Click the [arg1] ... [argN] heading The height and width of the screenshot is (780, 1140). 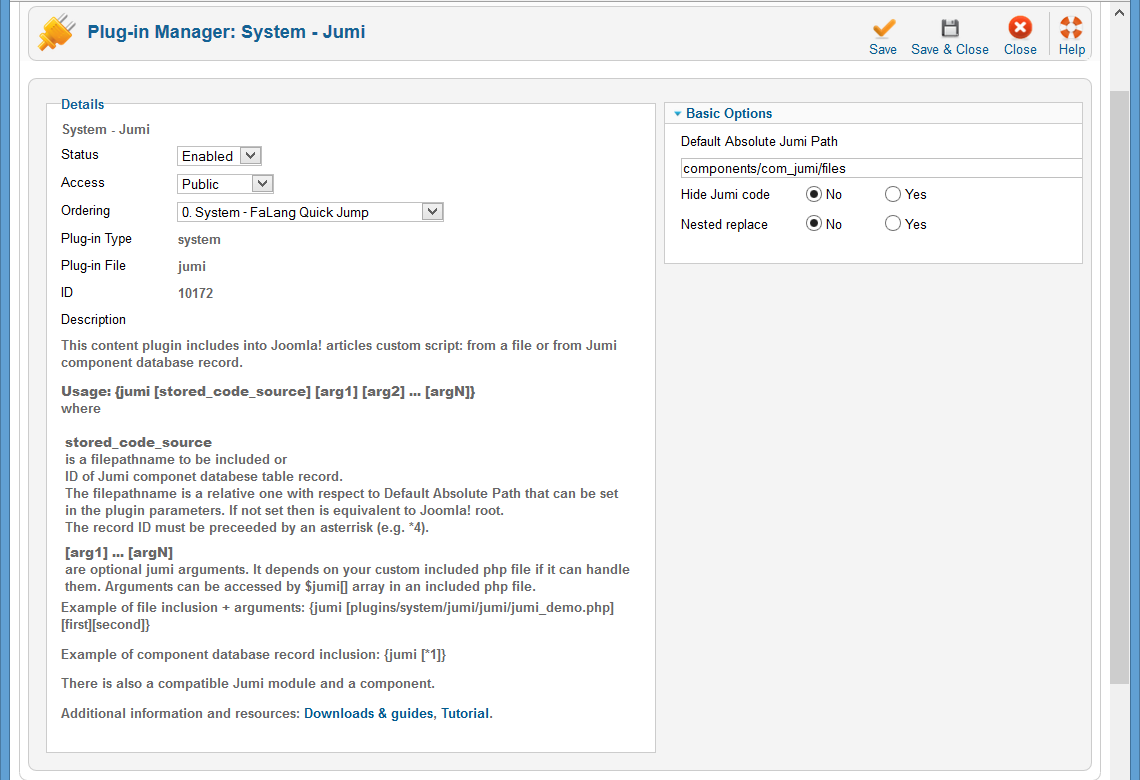[x=119, y=553]
